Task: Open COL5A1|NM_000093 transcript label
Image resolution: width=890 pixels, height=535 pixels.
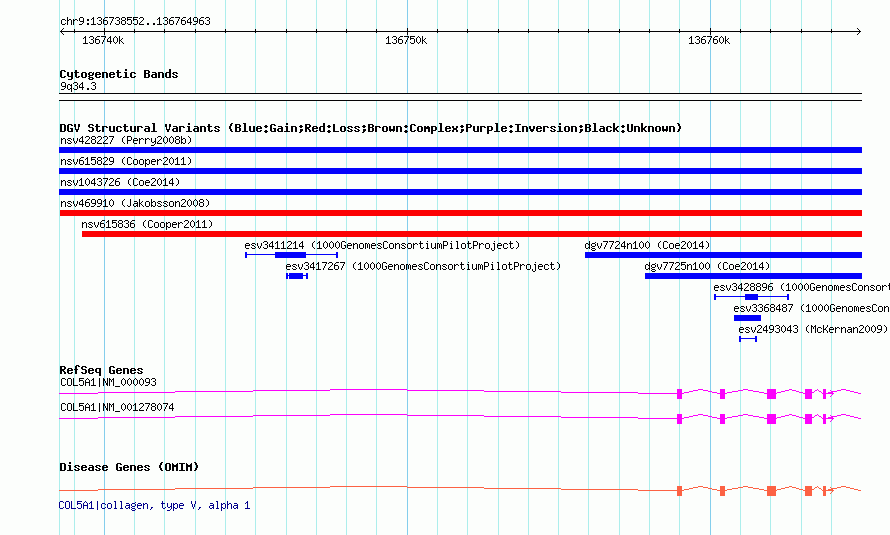Action: [108, 382]
